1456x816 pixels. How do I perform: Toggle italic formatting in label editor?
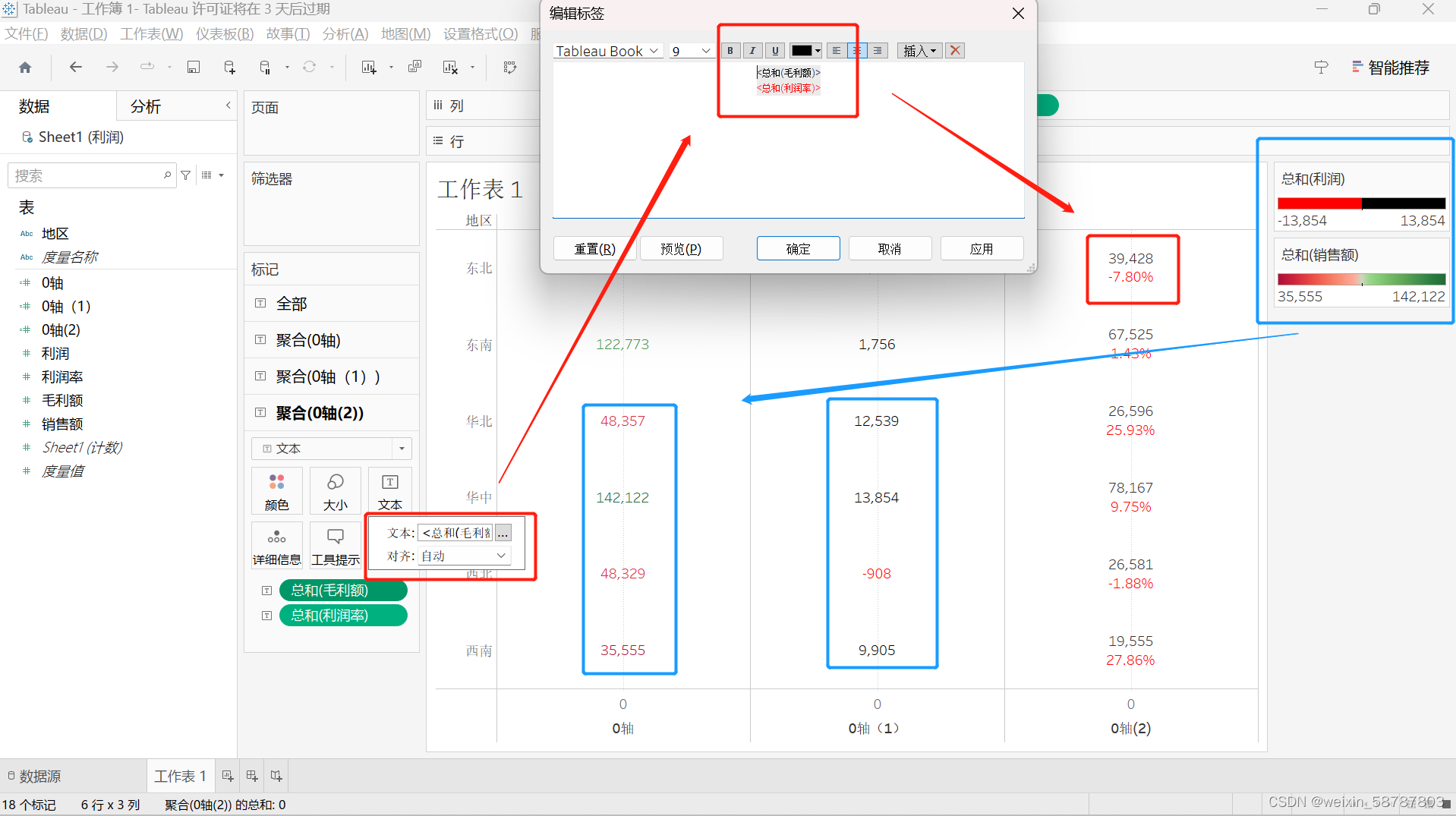pos(752,50)
